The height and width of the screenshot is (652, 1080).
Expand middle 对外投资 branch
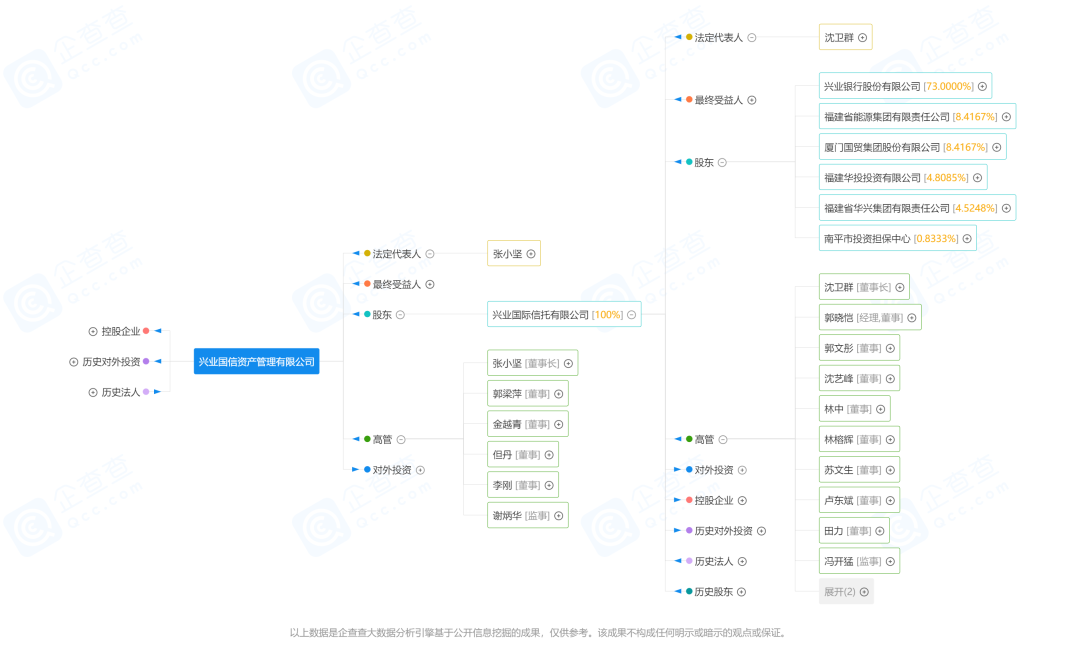tap(420, 470)
